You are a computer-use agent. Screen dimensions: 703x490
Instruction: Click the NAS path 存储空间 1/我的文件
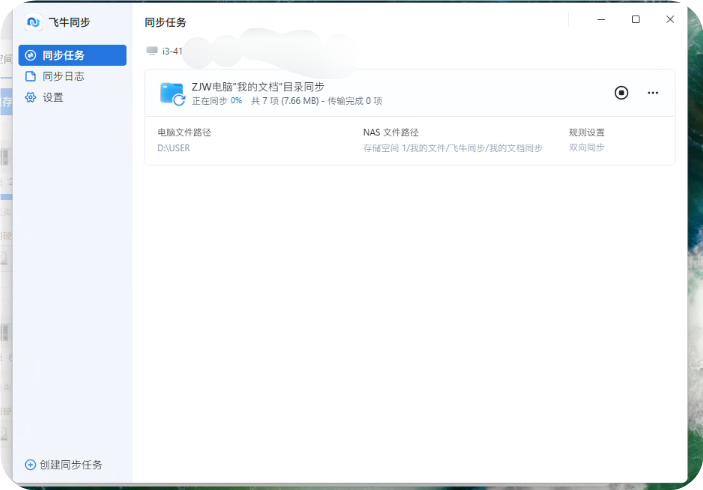(453, 148)
